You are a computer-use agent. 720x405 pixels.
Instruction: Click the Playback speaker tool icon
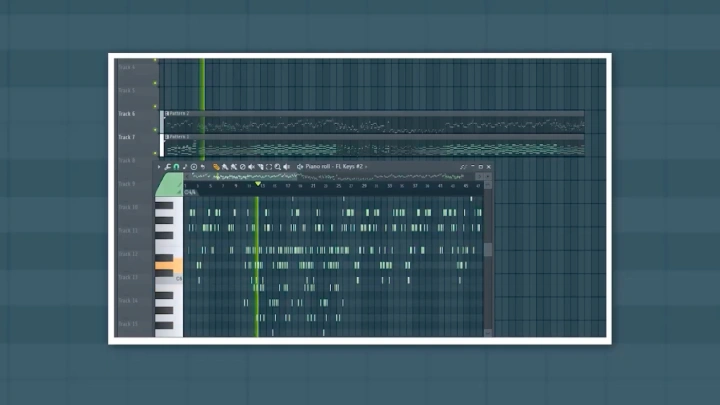(x=287, y=167)
